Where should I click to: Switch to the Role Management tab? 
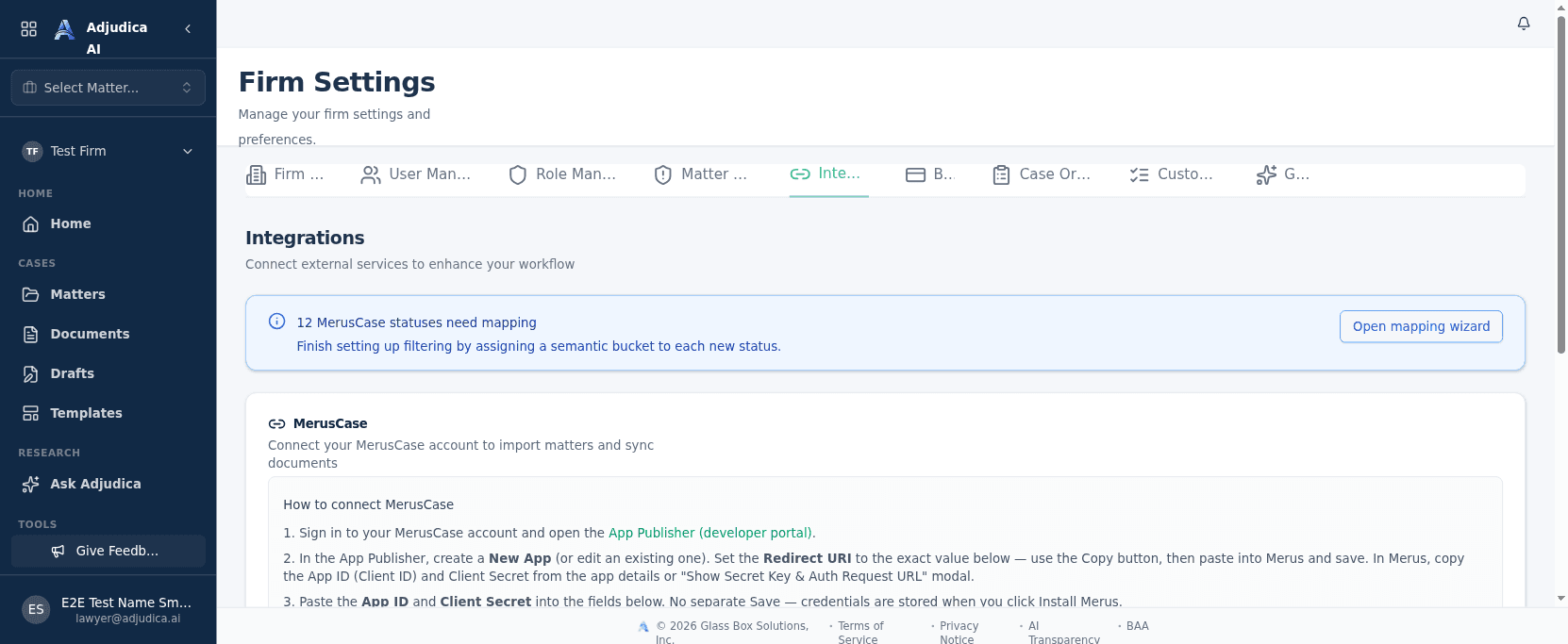point(562,174)
